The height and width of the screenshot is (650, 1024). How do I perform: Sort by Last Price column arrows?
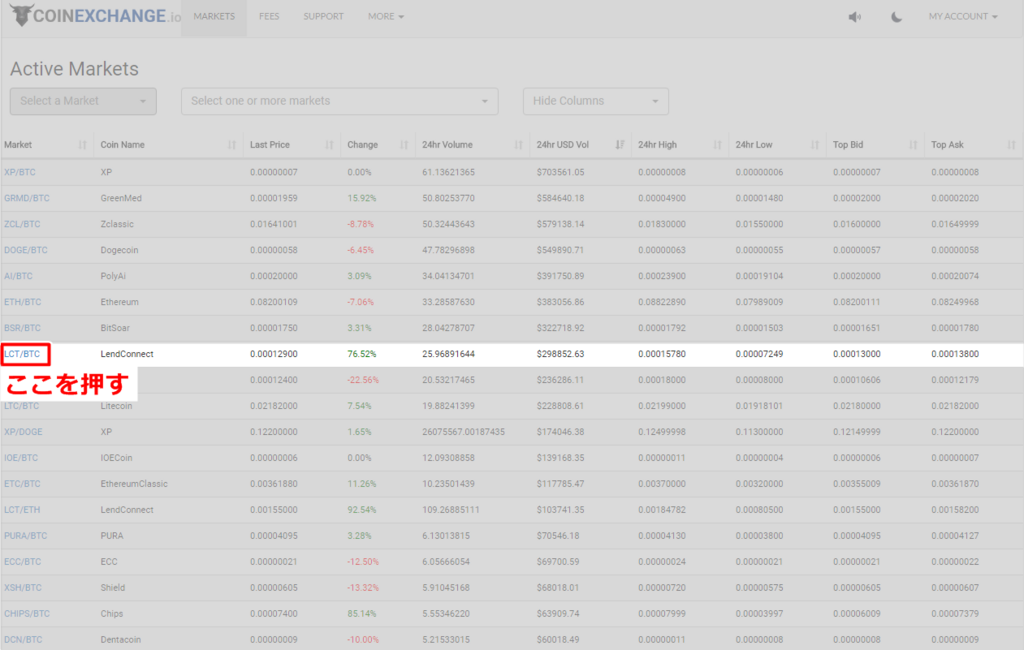[329, 145]
